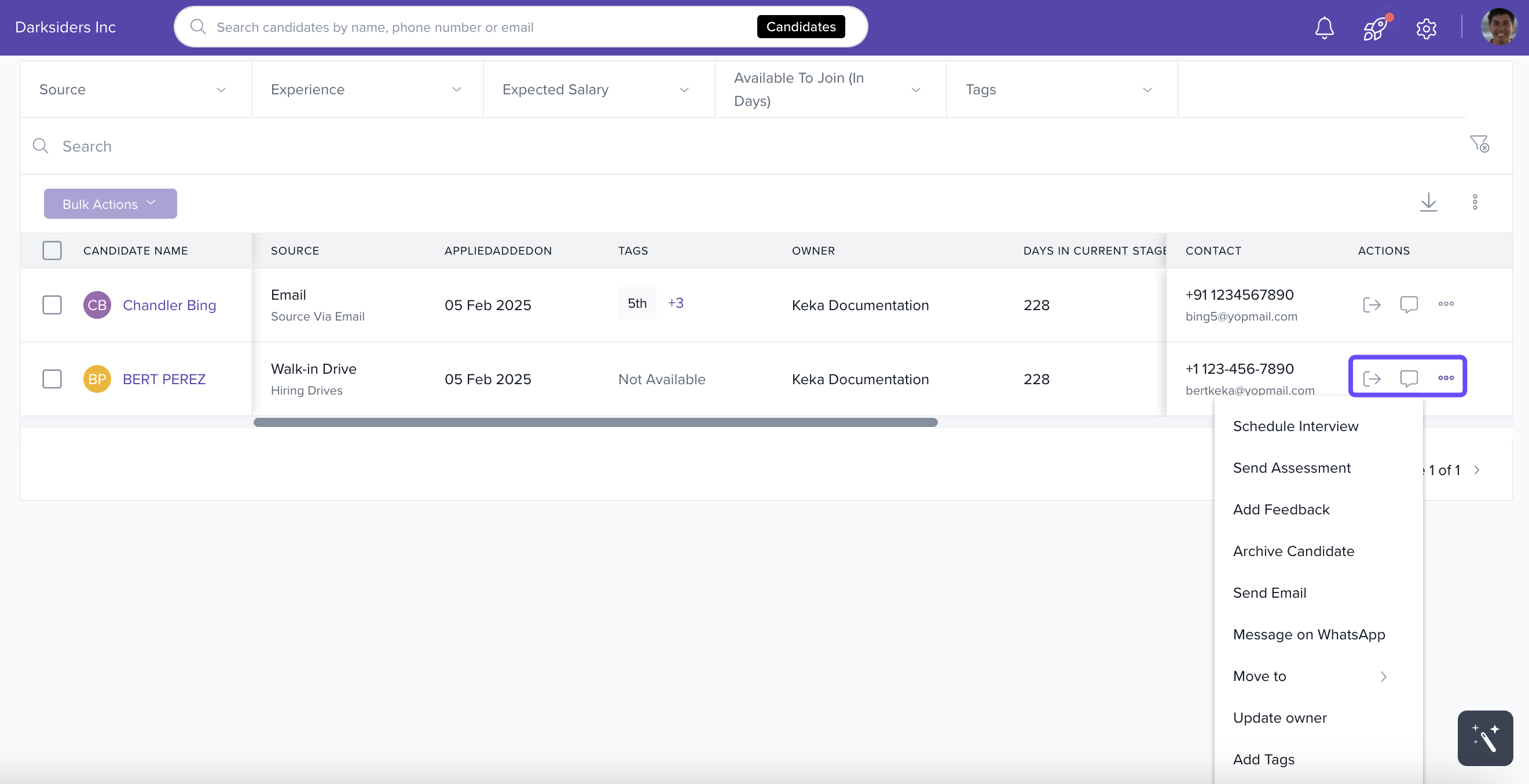1529x784 pixels.
Task: Click move-stage arrow icon for Chandler Bing
Action: coord(1371,305)
